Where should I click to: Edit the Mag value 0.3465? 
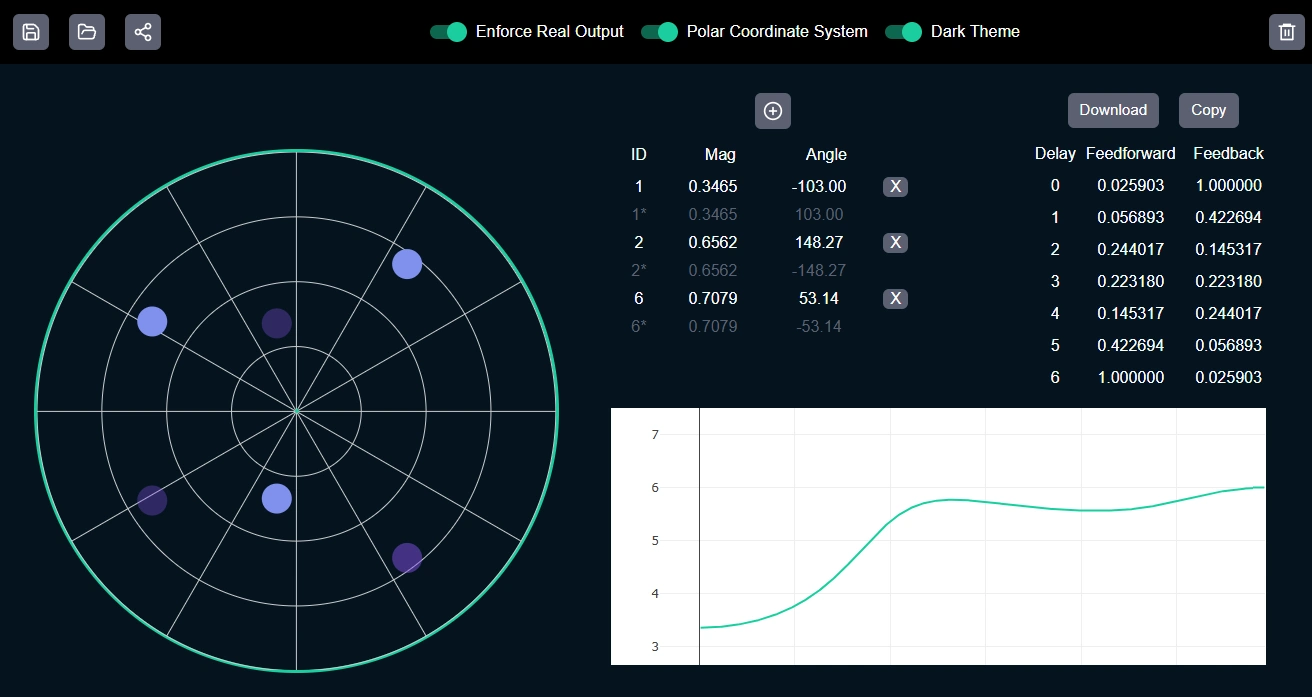pos(713,186)
